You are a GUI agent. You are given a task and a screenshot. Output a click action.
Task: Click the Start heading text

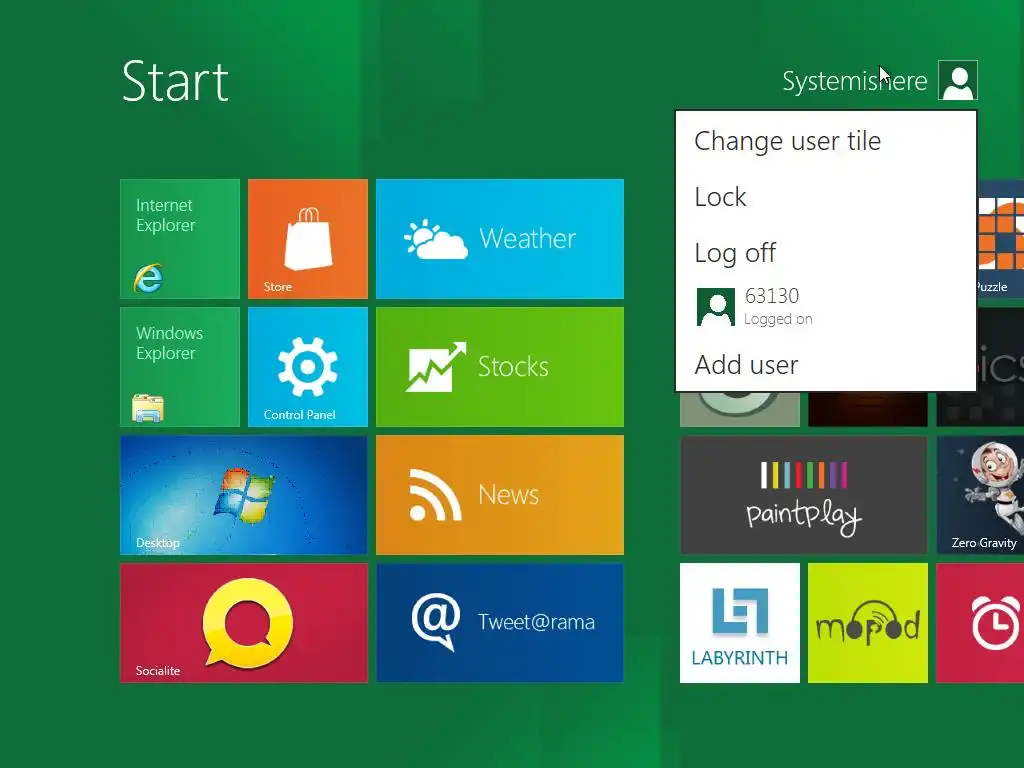click(175, 82)
